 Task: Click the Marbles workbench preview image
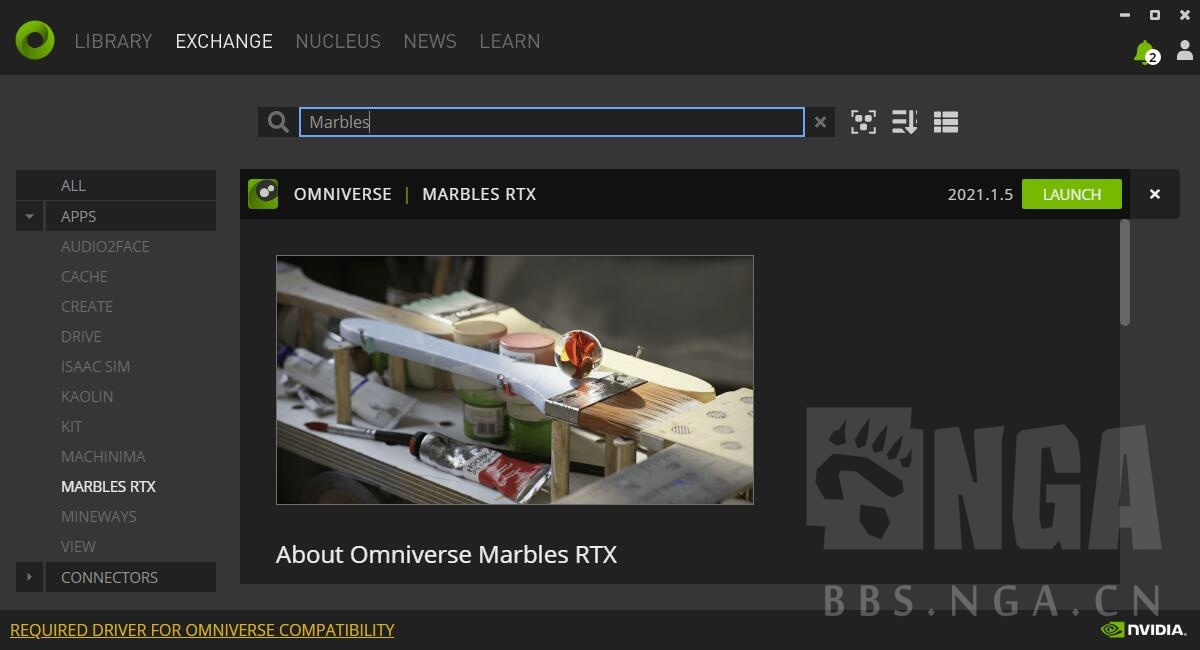(x=514, y=380)
